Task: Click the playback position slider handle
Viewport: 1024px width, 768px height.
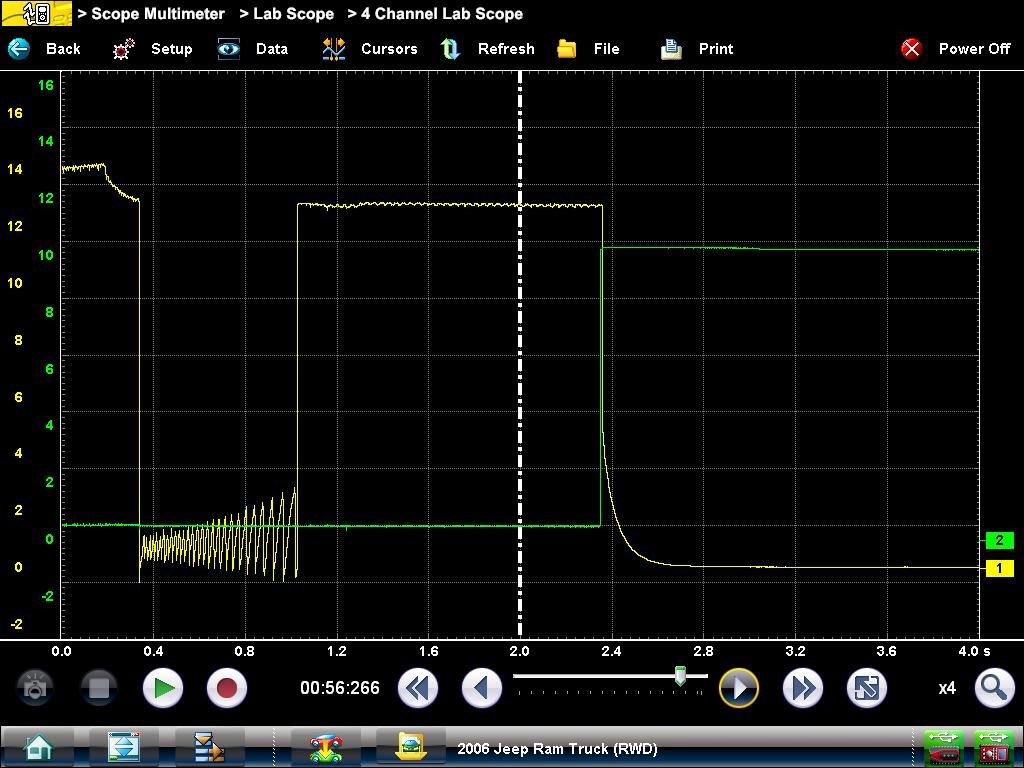Action: click(680, 677)
